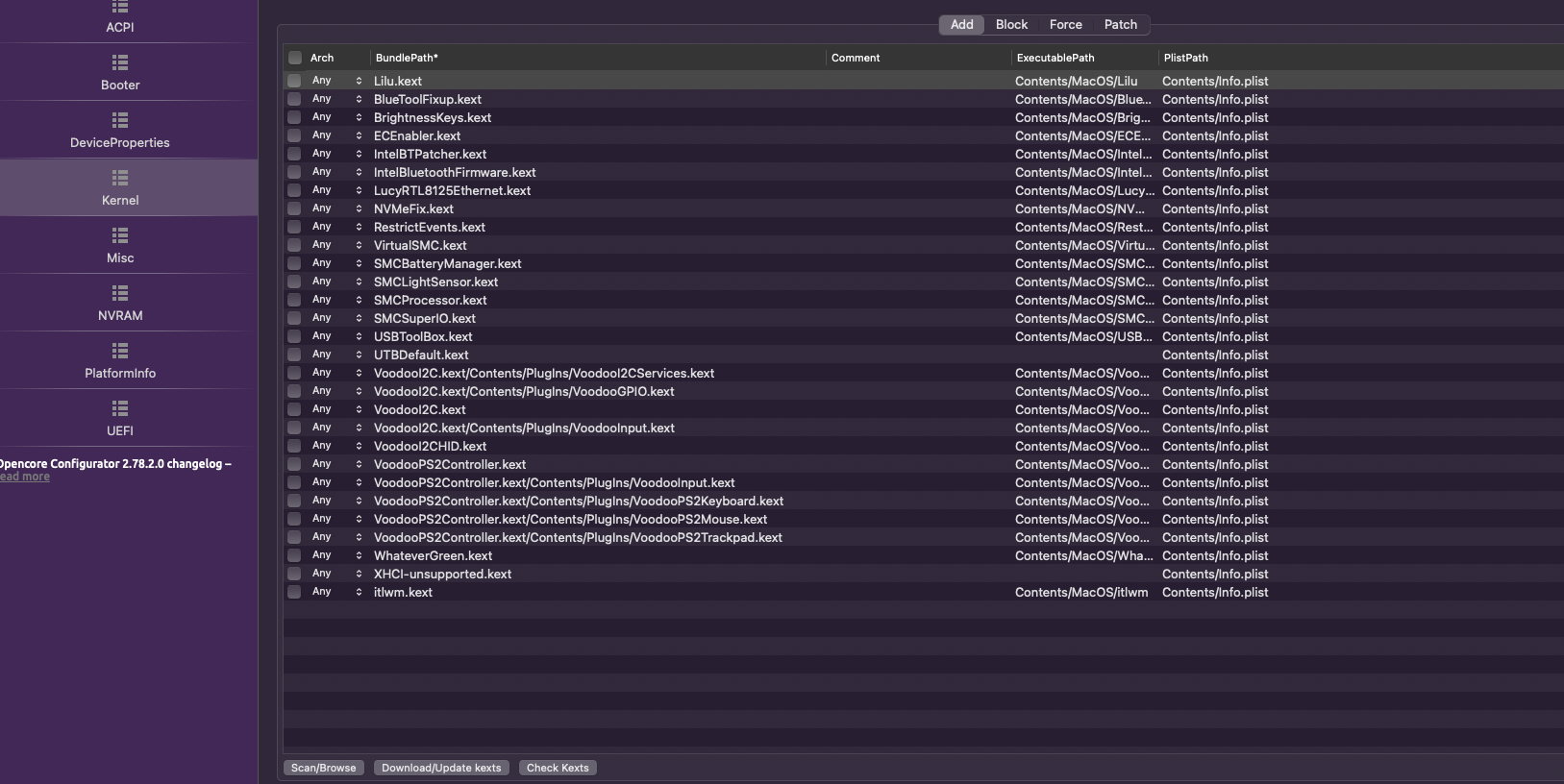
Task: Select the SMCLightSensor.kext bundle path
Action: point(435,282)
